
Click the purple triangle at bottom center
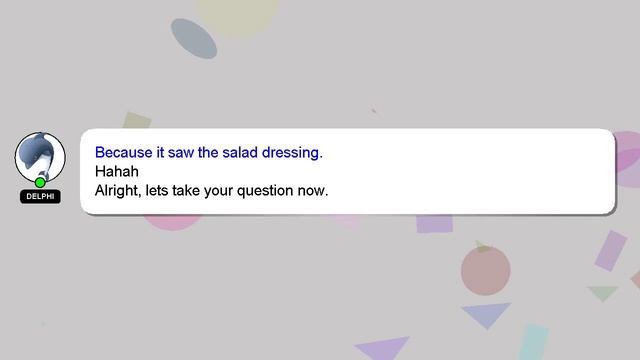382,348
